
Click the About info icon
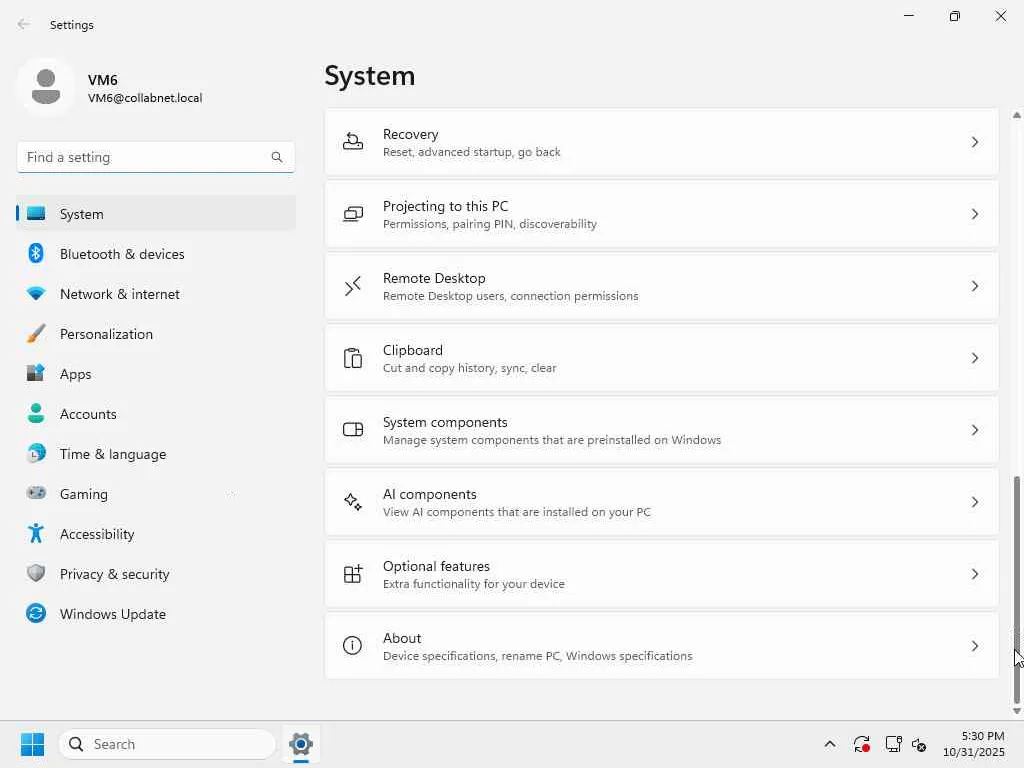coord(353,646)
